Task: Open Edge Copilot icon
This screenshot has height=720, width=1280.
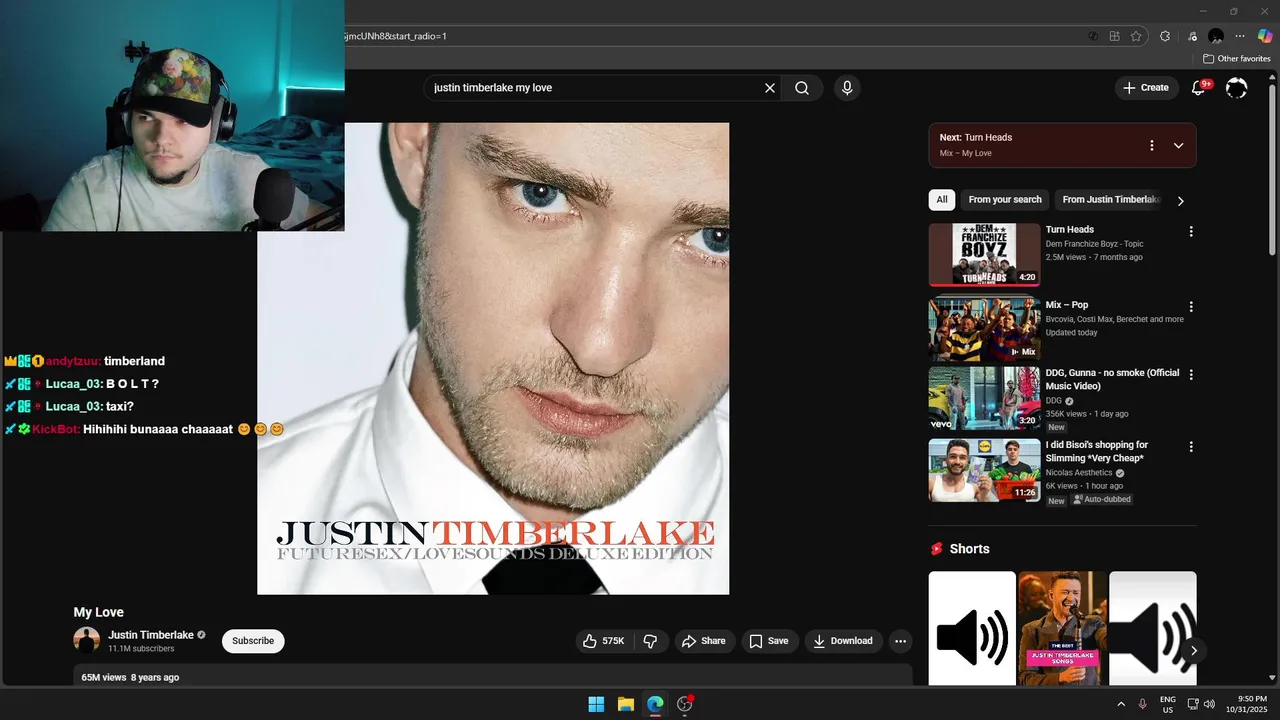Action: [x=1264, y=36]
